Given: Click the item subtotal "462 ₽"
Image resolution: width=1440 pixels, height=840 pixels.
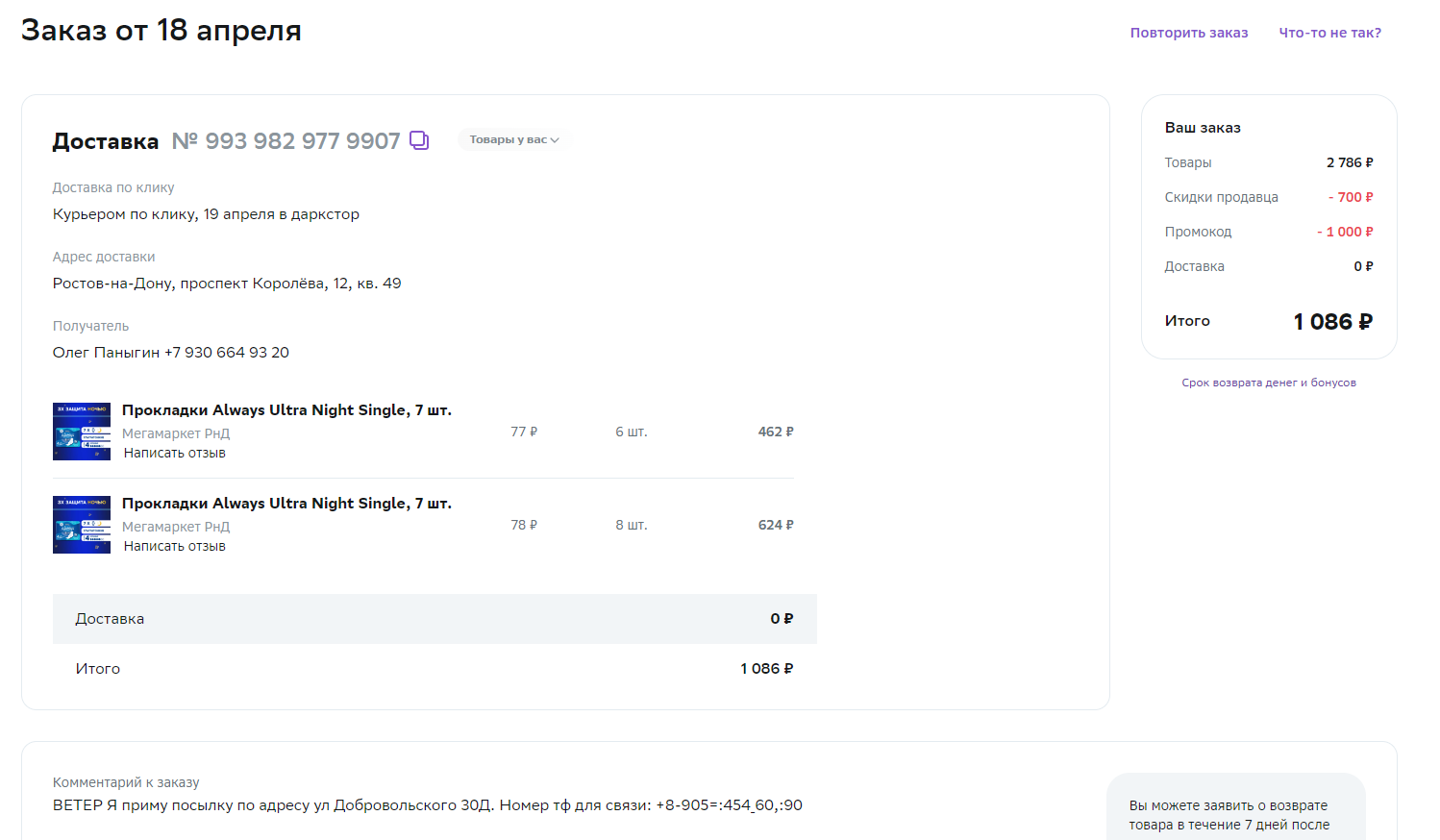Looking at the screenshot, I should tap(776, 432).
